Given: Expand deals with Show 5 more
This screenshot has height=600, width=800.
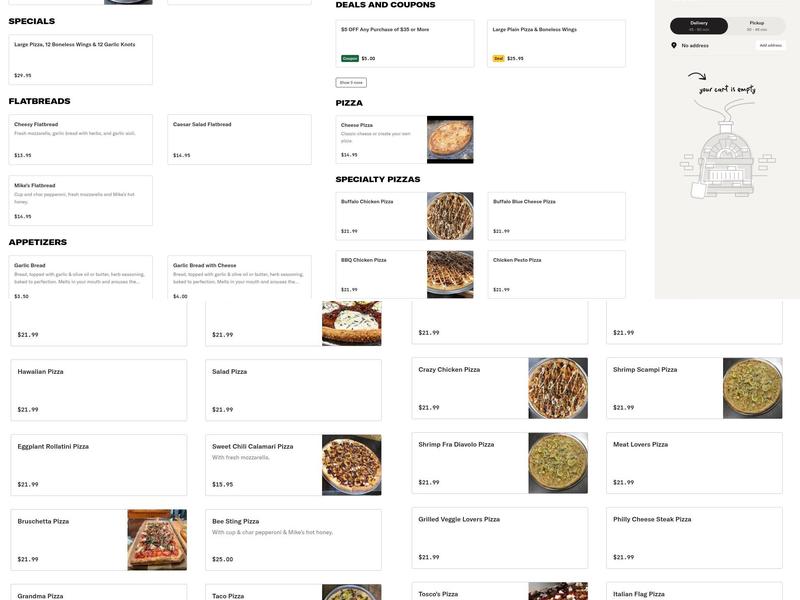Looking at the screenshot, I should point(351,82).
